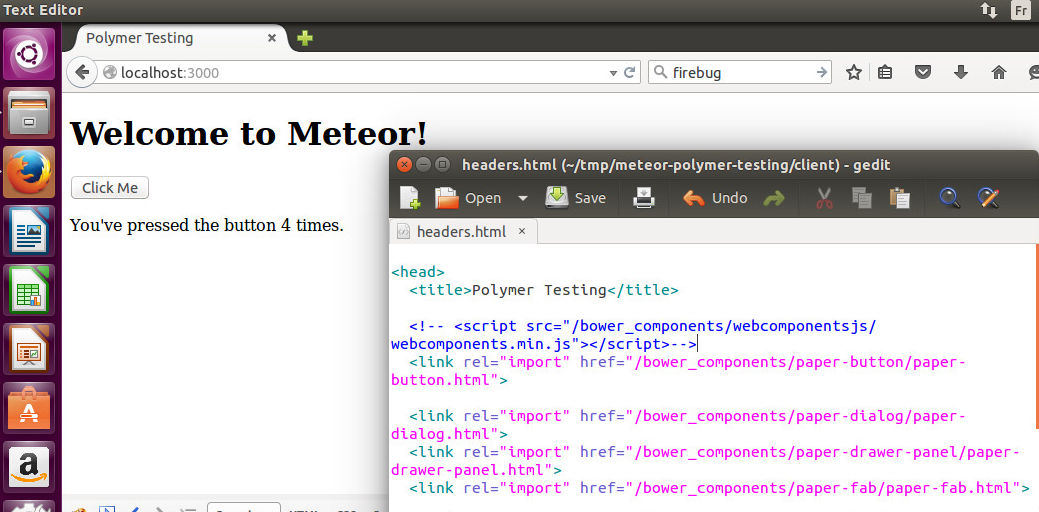1039x512 pixels.
Task: Minimize the gedit window
Action: coord(423,165)
